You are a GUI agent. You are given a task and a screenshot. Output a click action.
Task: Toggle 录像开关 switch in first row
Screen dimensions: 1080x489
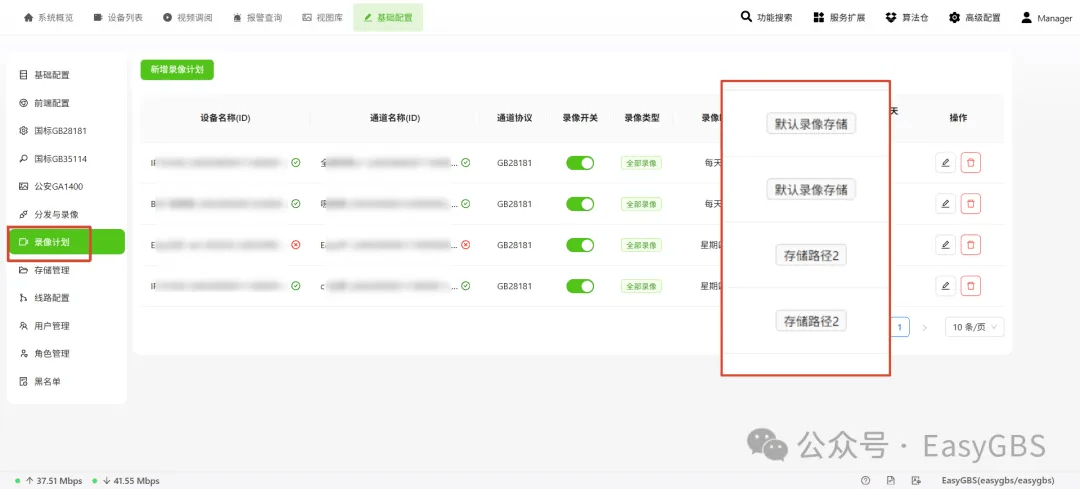(x=580, y=163)
